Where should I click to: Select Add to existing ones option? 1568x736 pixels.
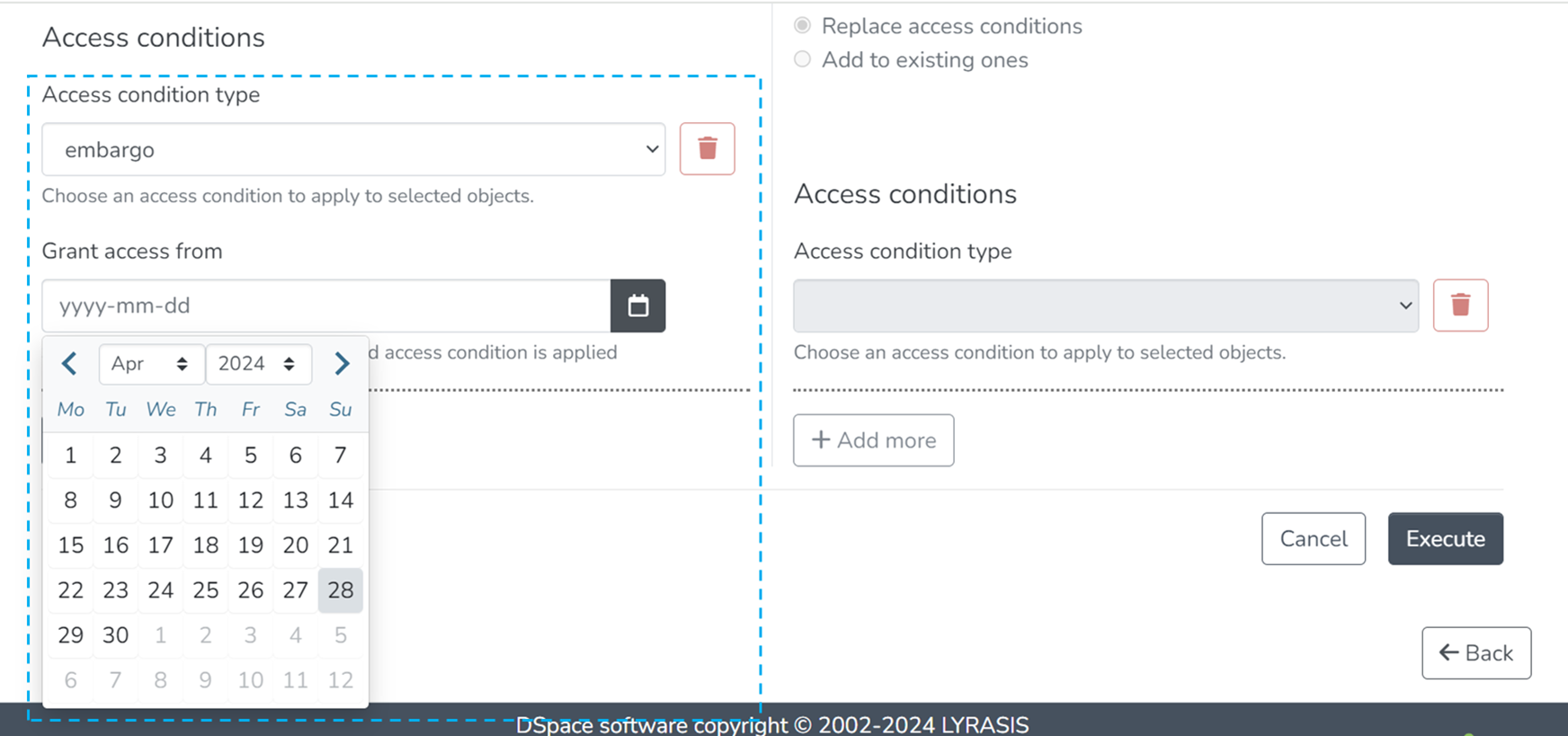point(803,59)
